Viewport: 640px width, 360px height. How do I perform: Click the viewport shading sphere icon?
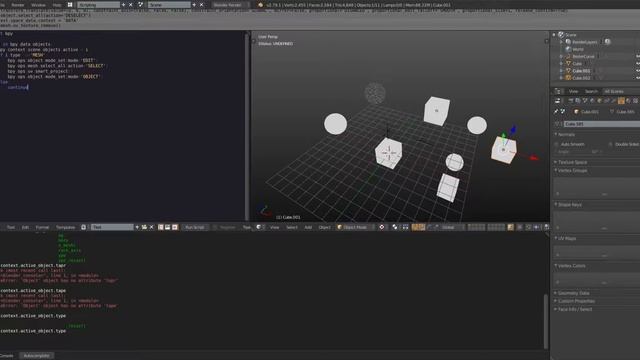(382, 227)
